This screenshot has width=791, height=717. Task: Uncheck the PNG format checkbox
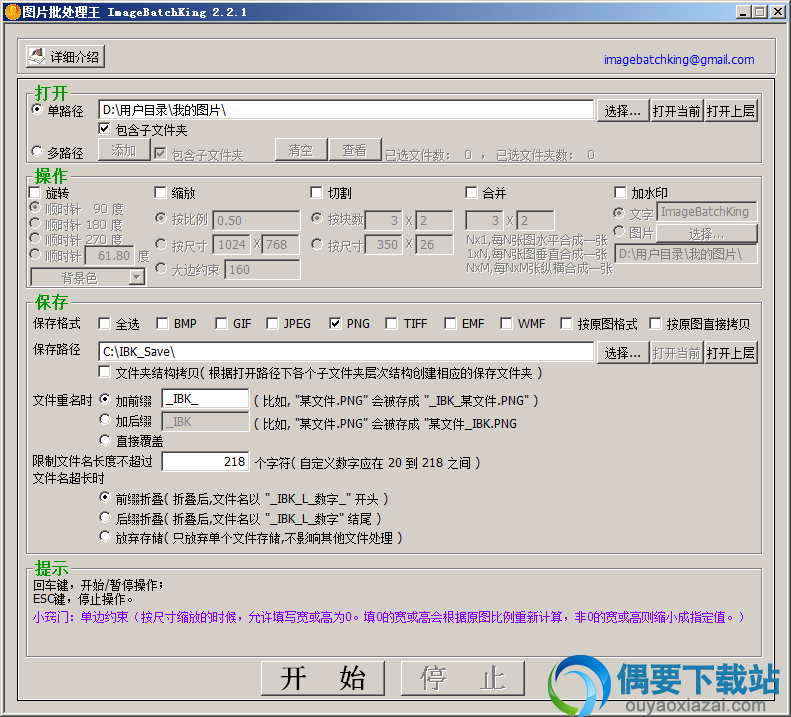click(x=335, y=323)
